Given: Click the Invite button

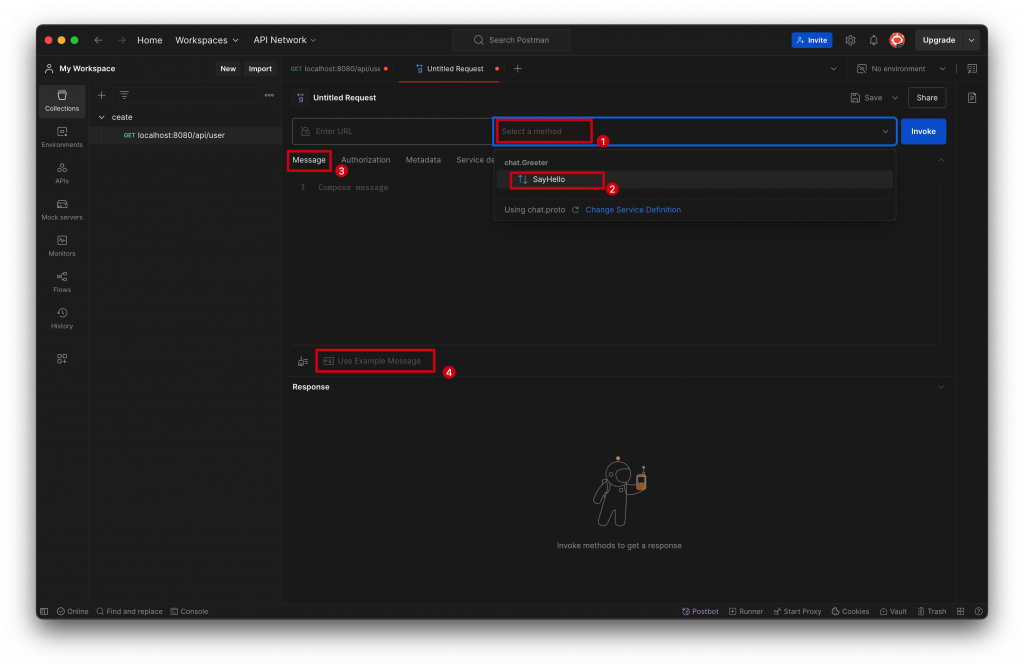Looking at the screenshot, I should click(812, 40).
